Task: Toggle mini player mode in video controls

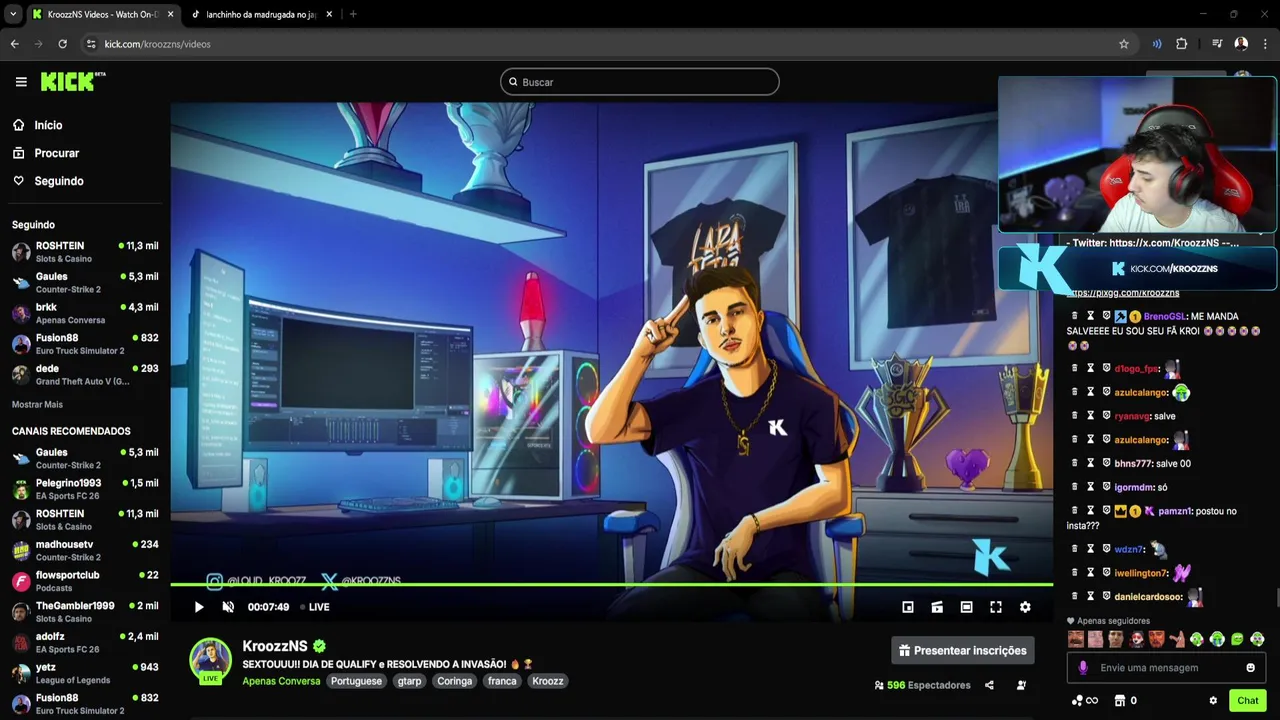Action: 908,607
